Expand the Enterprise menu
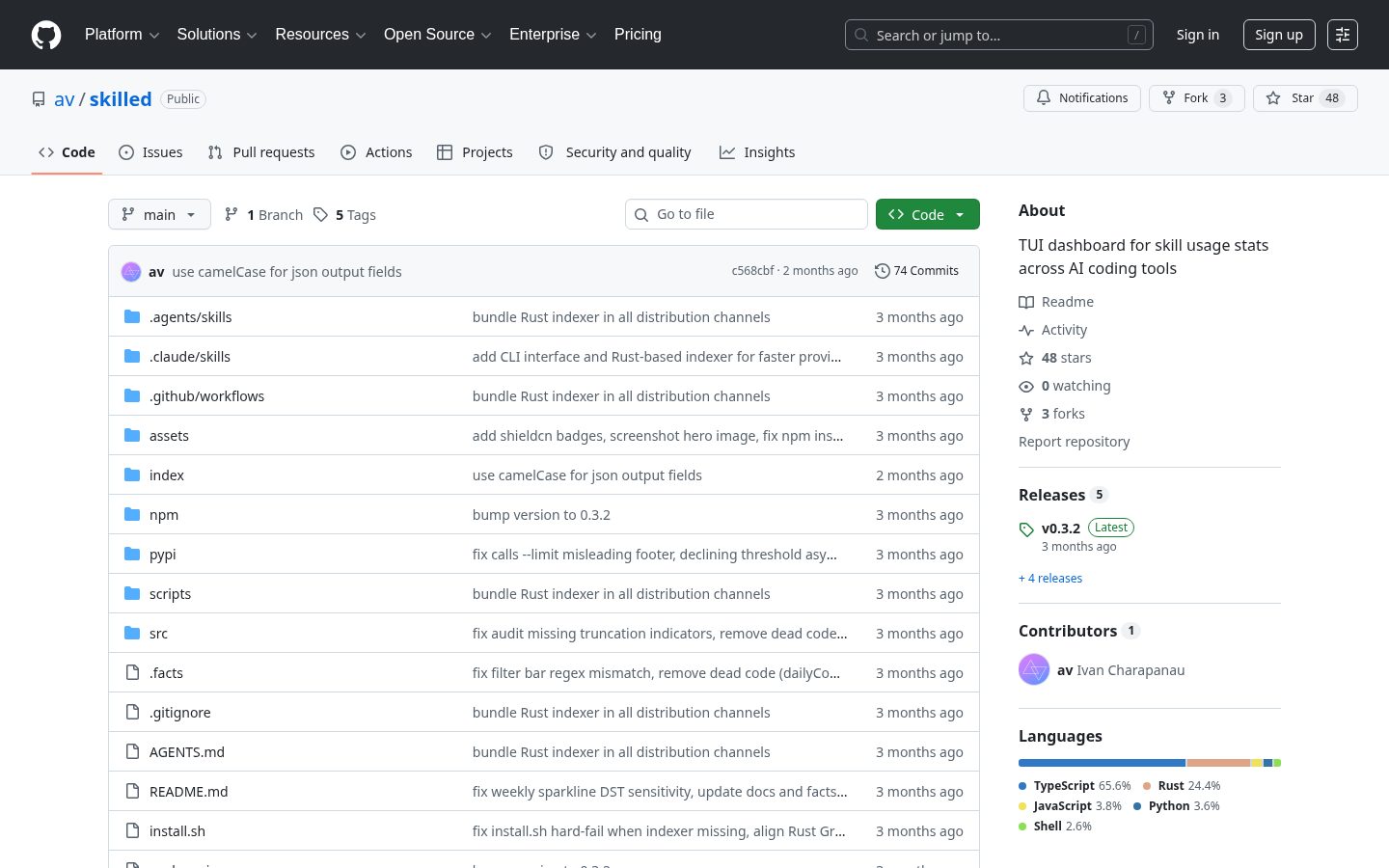The image size is (1389, 868). click(553, 35)
